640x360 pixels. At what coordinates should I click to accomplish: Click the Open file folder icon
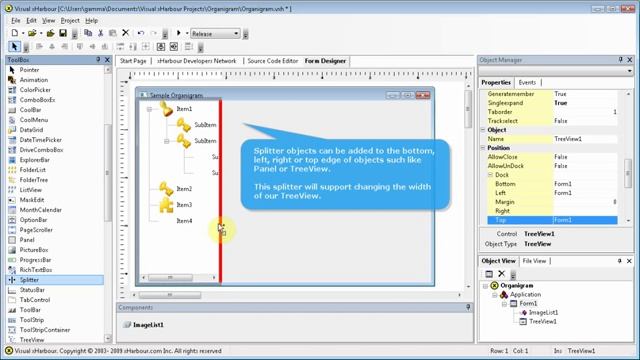click(32, 33)
